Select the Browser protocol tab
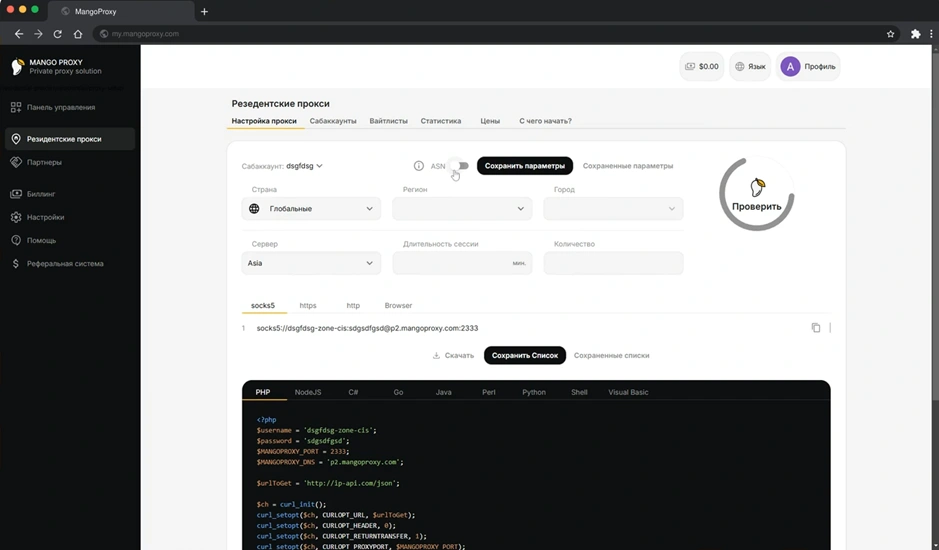The image size is (939, 550). [398, 306]
